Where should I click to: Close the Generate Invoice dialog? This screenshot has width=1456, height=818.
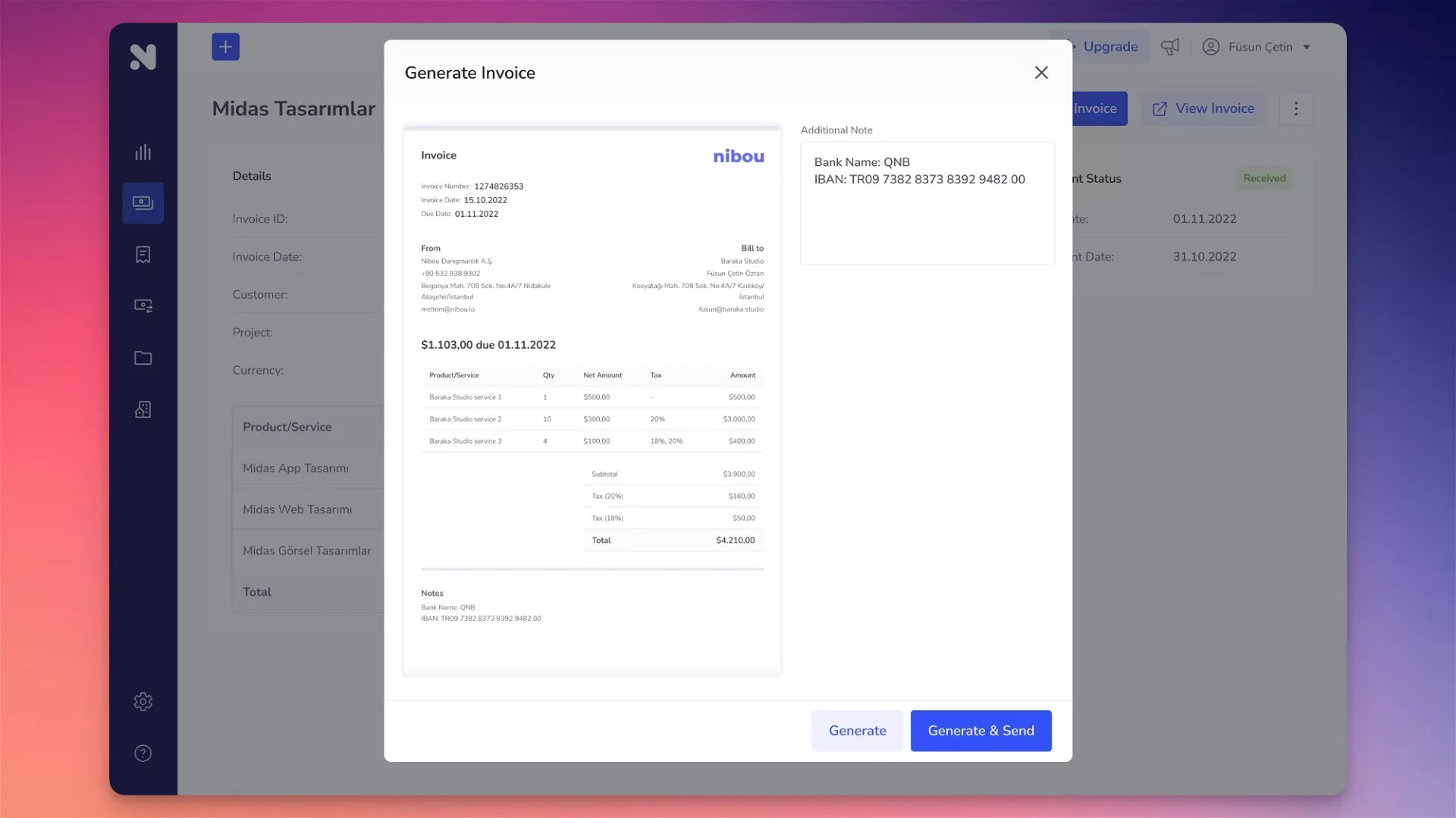click(x=1041, y=72)
